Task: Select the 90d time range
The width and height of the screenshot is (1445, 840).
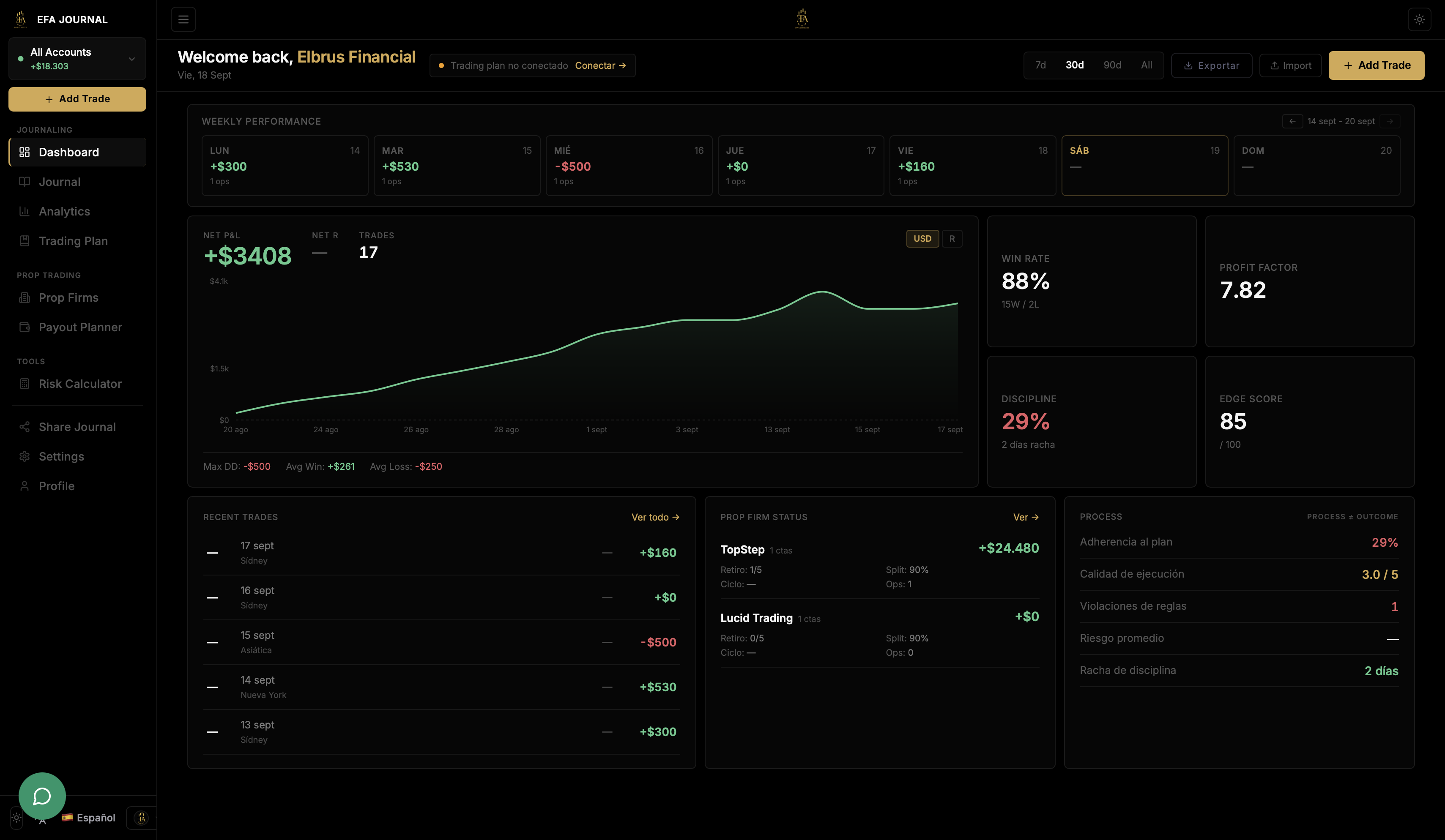Action: point(1112,65)
